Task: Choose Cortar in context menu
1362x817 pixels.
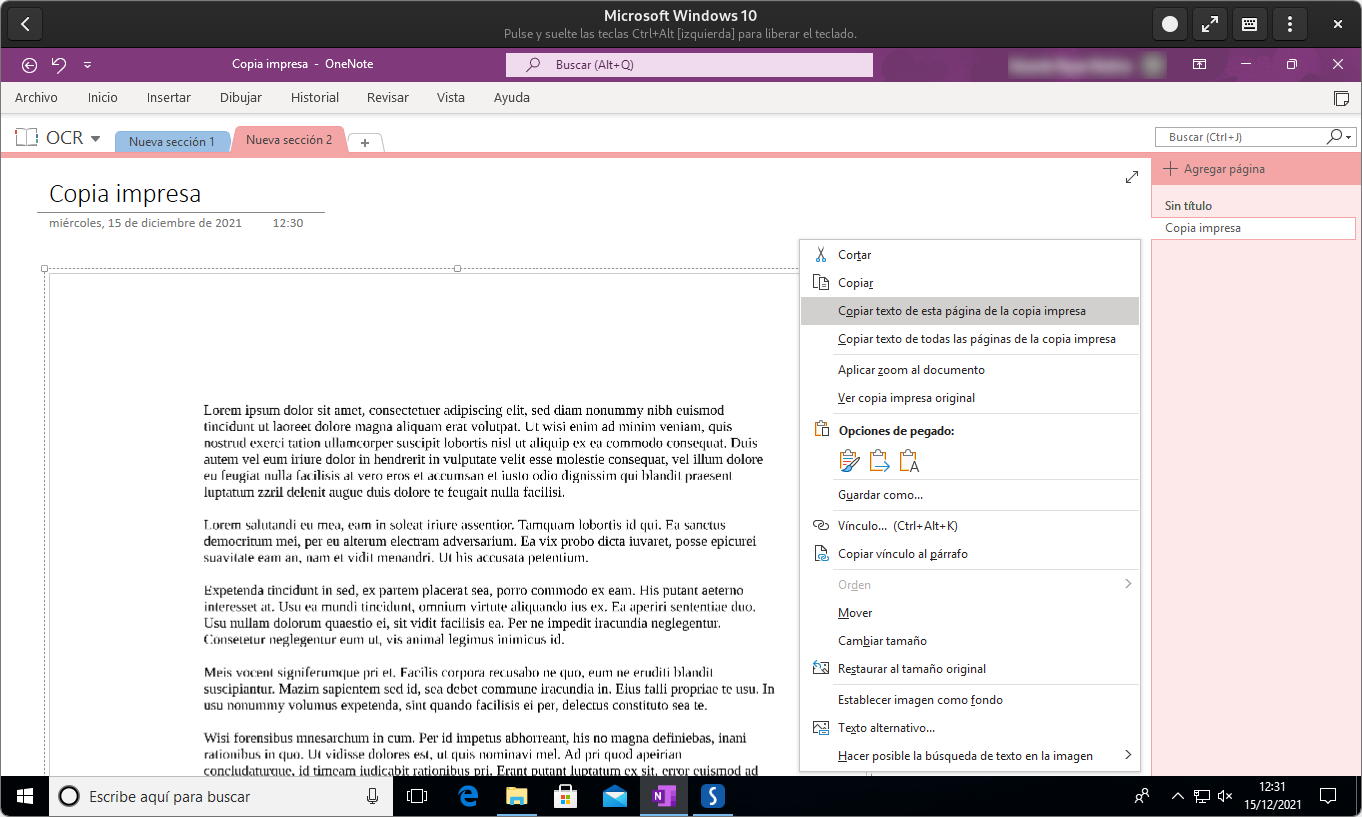Action: tap(970, 255)
